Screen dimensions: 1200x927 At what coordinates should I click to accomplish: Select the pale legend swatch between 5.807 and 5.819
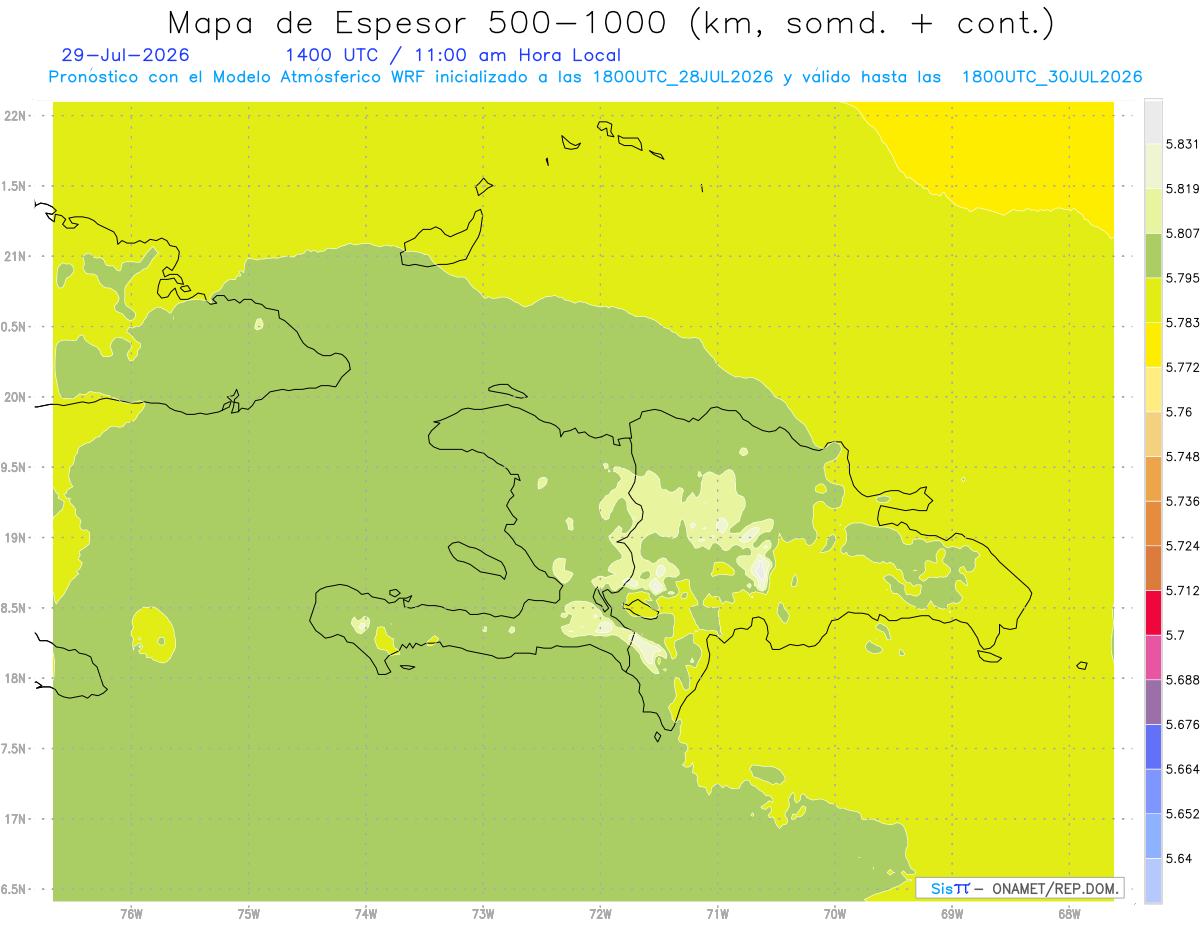[1153, 211]
